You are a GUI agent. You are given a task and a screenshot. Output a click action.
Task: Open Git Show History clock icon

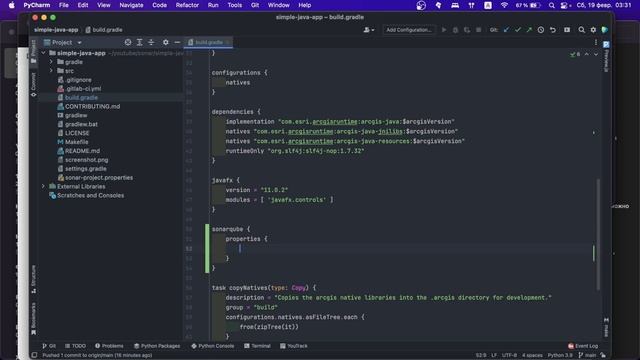(541, 30)
